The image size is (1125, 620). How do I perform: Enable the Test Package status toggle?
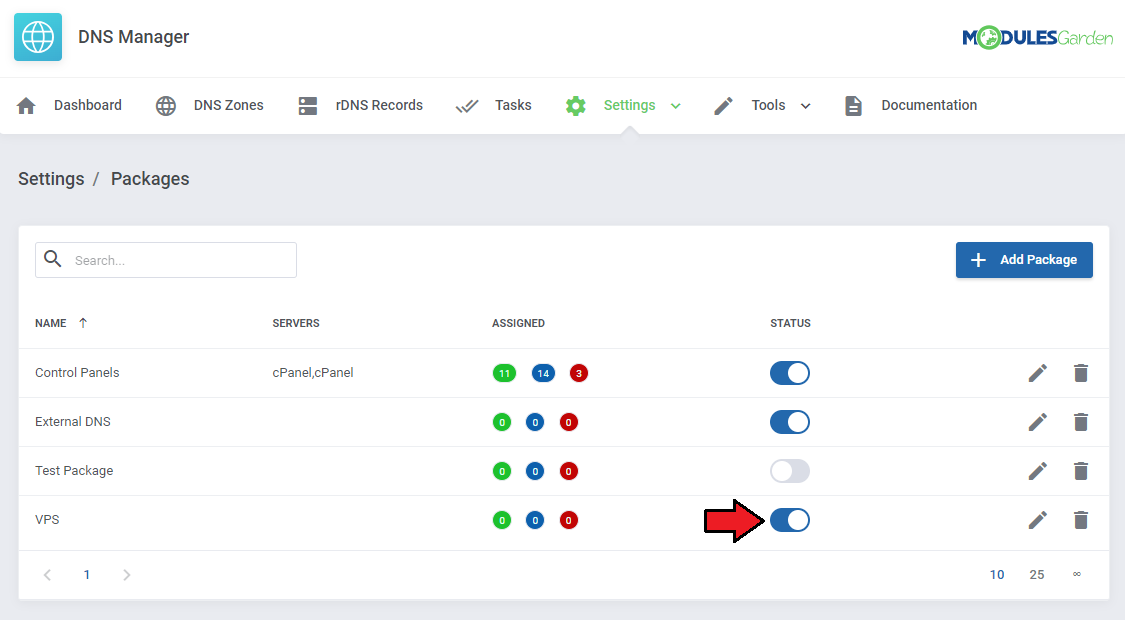coord(790,471)
